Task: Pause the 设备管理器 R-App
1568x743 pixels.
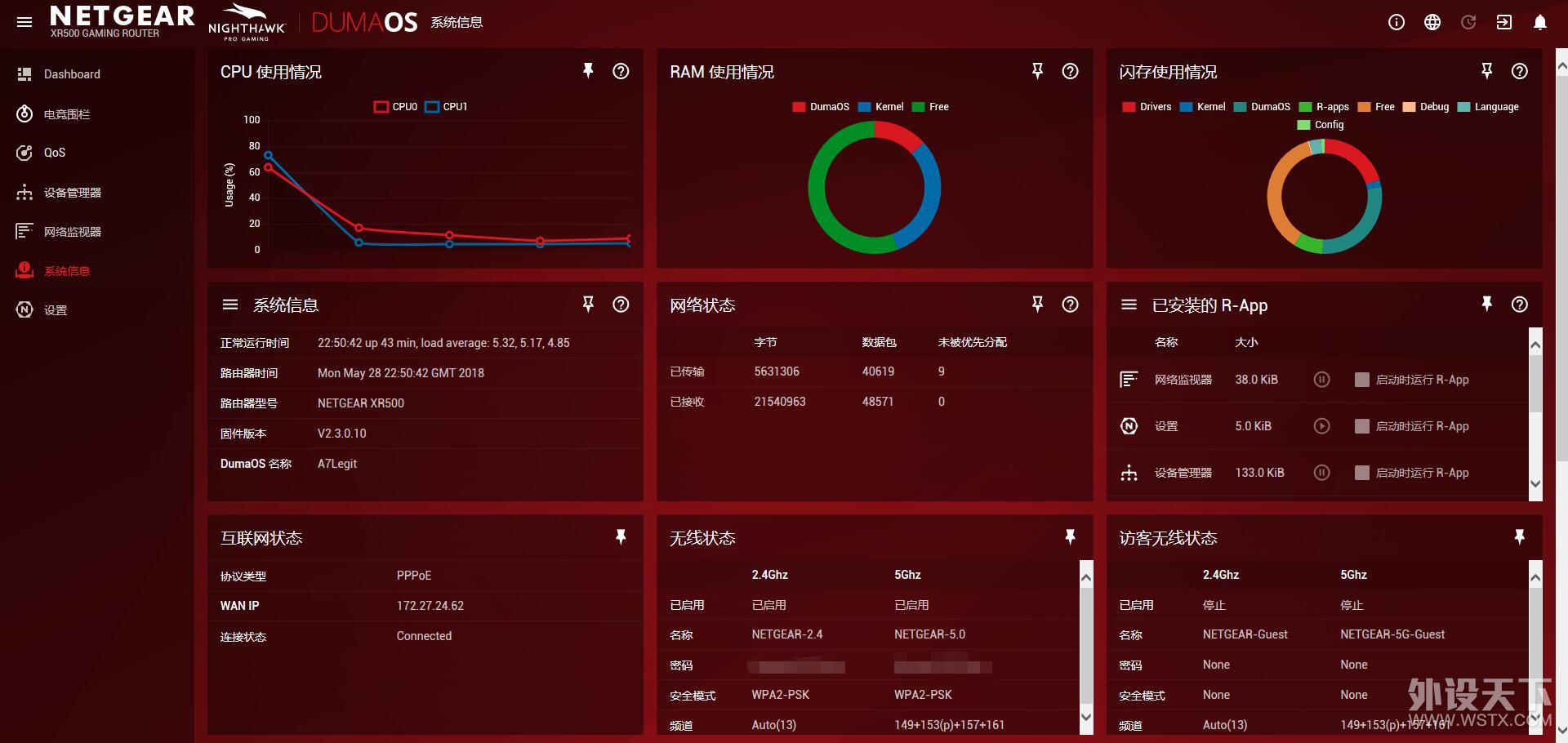Action: (1321, 473)
